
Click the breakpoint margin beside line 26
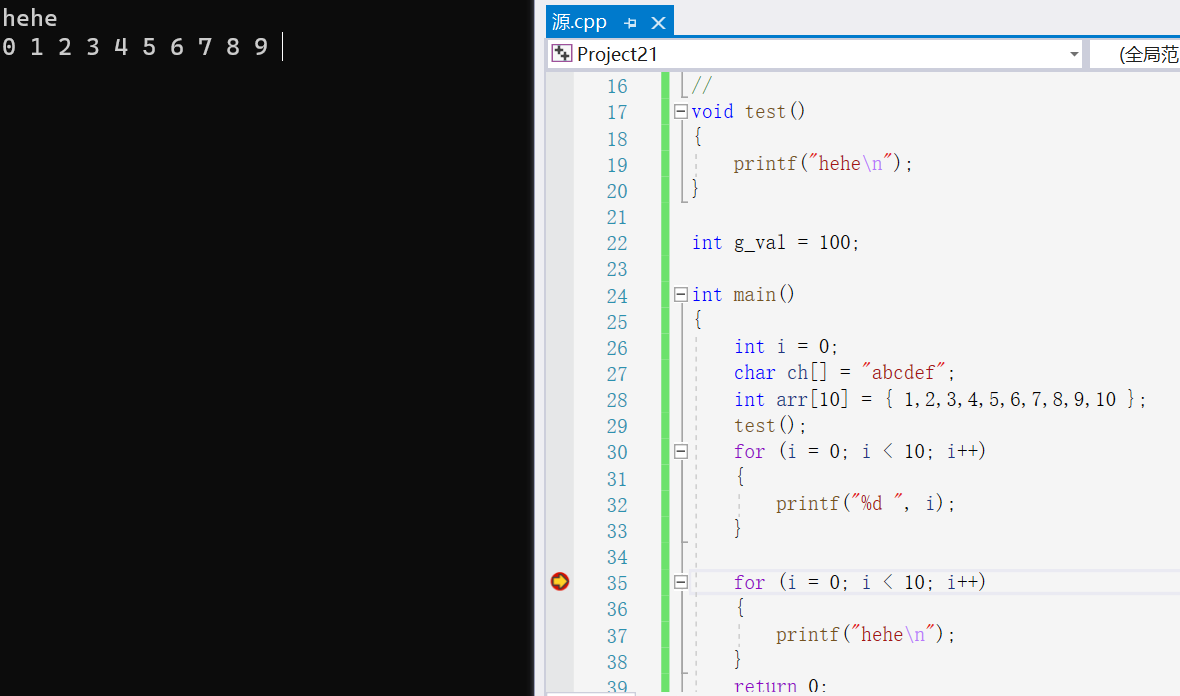[x=560, y=347]
